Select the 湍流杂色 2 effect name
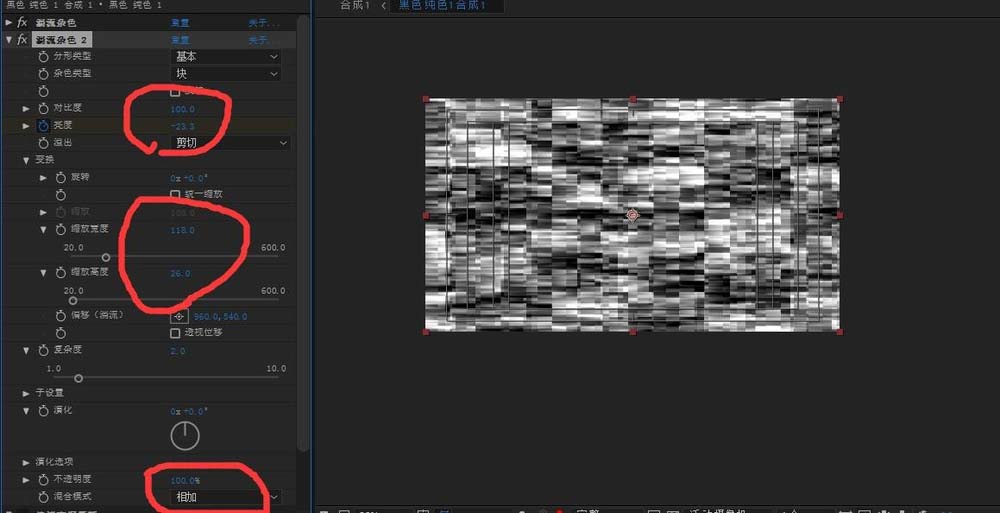 point(62,40)
